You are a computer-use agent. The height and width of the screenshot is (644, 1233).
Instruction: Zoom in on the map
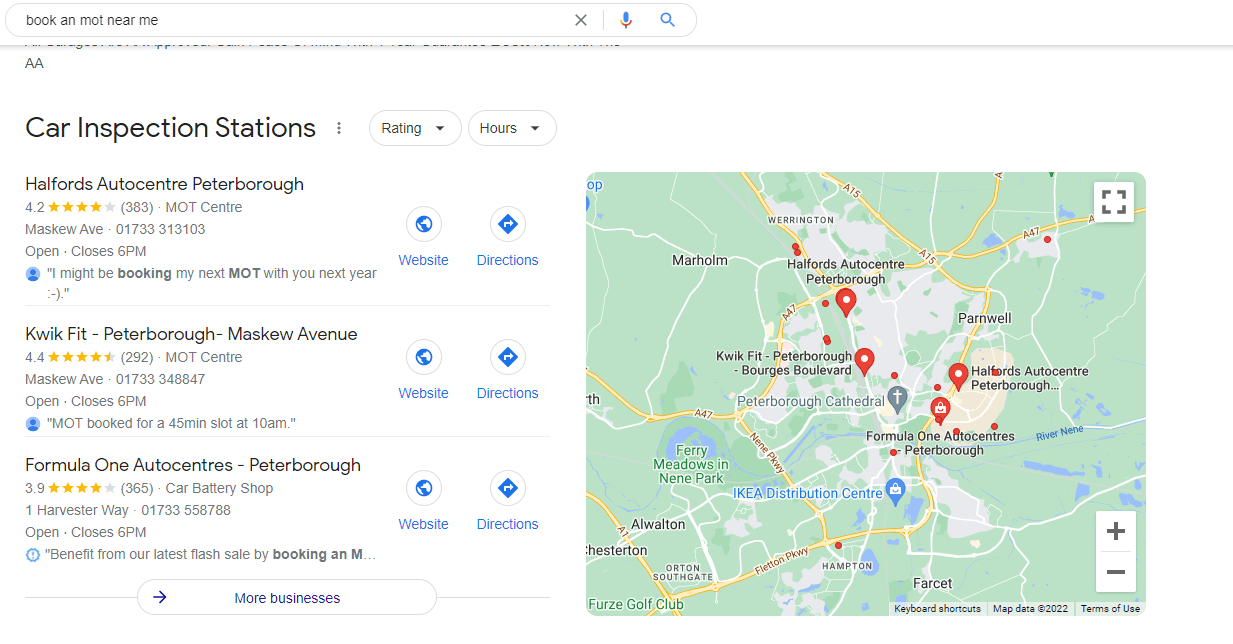click(x=1116, y=532)
